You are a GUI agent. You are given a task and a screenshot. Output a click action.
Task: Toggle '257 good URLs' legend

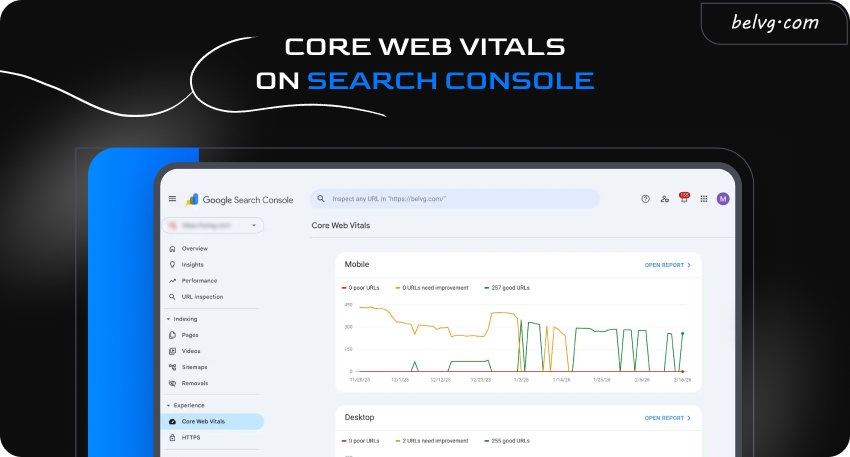tap(507, 288)
